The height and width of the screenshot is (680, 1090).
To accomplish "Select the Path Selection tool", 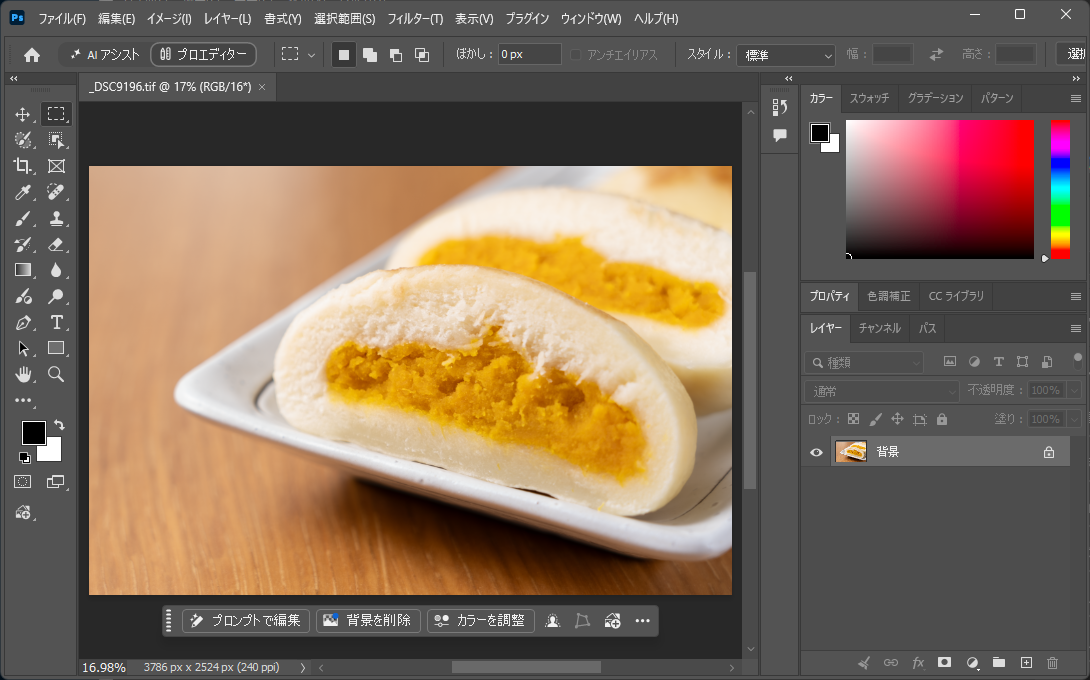I will (23, 348).
